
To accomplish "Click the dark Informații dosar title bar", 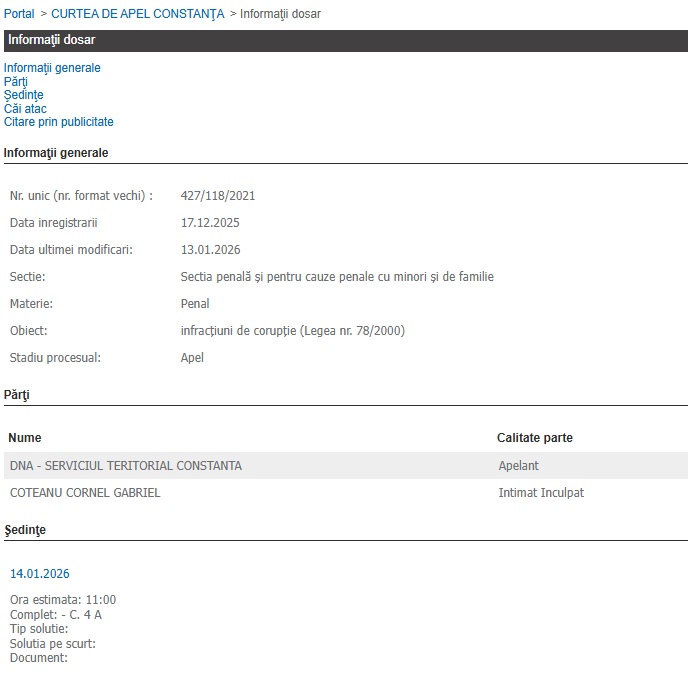I will pos(345,41).
